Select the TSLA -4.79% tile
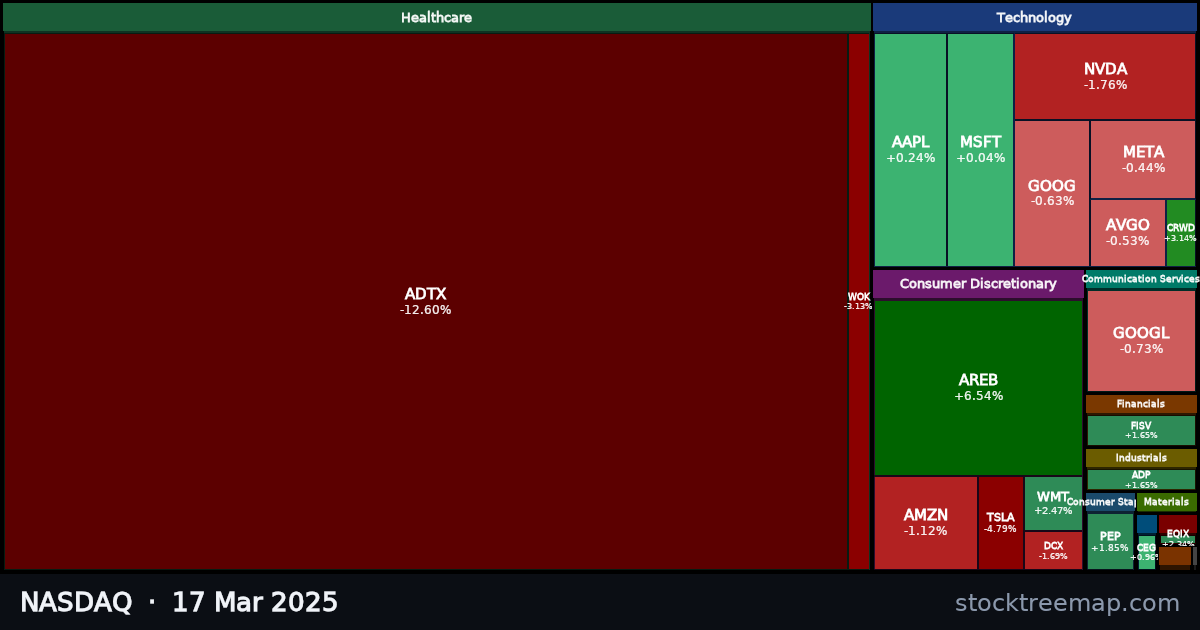1200x630 pixels. pyautogui.click(x=1001, y=523)
